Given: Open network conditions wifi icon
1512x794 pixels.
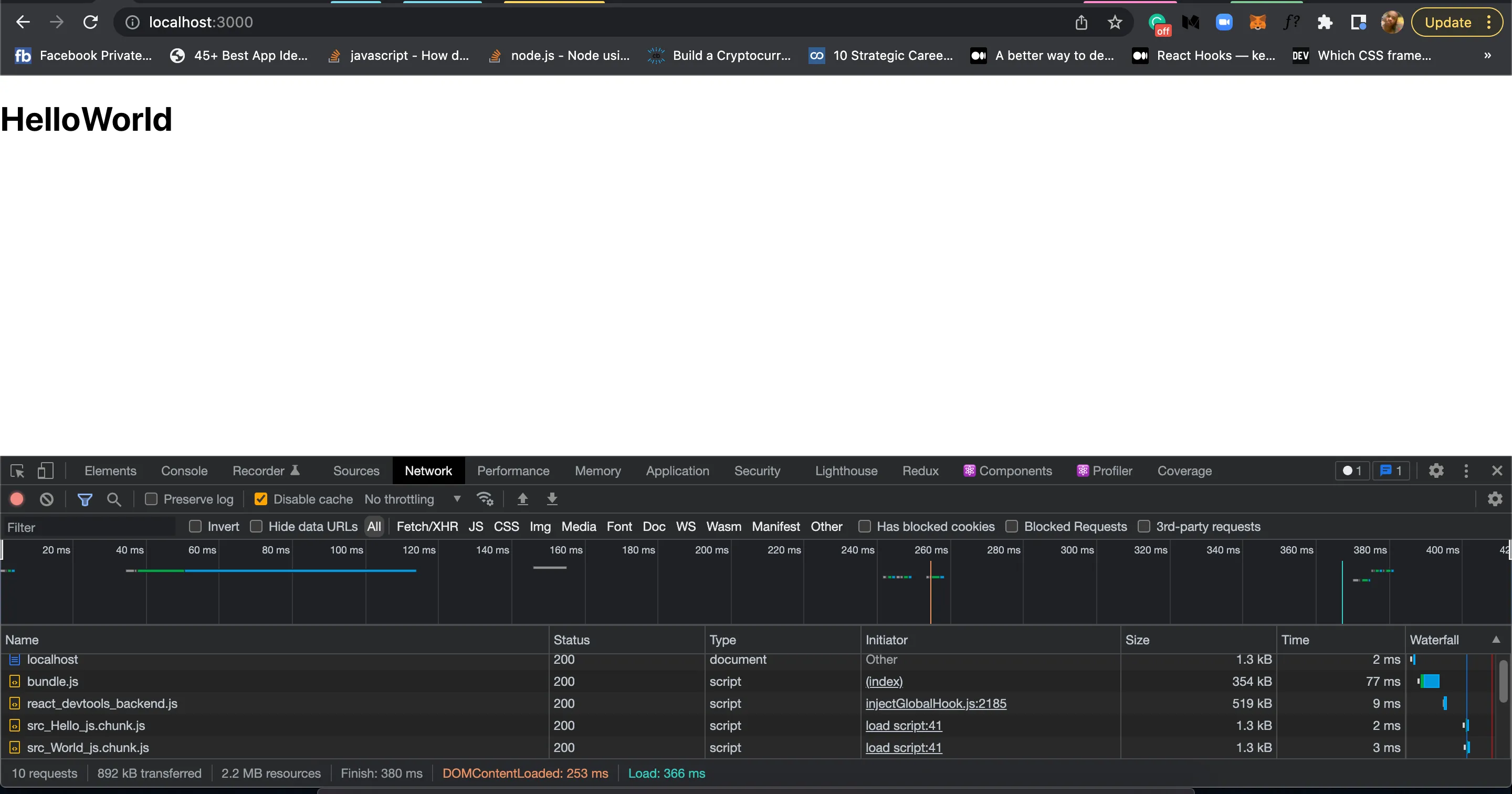Looking at the screenshot, I should pyautogui.click(x=485, y=499).
